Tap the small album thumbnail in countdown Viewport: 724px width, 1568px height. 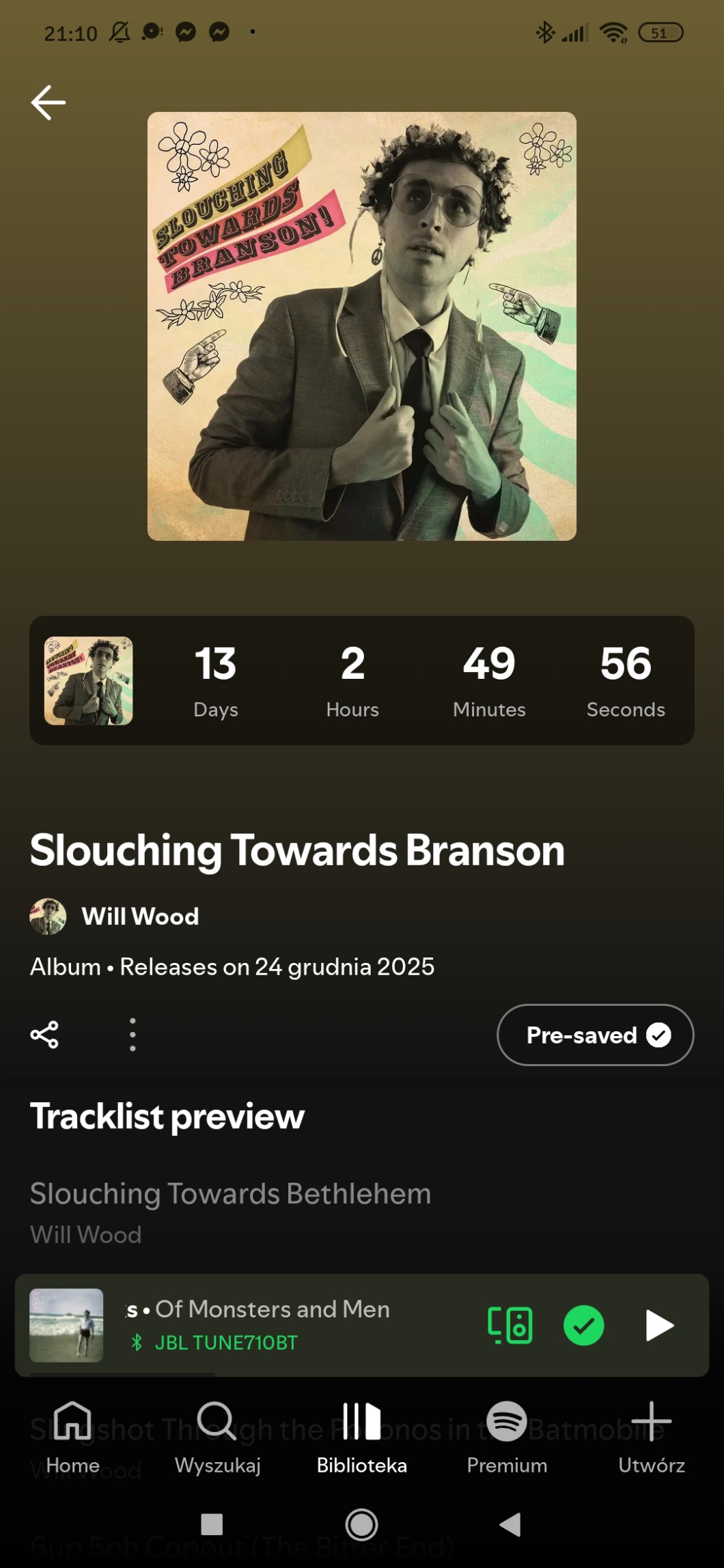point(89,681)
